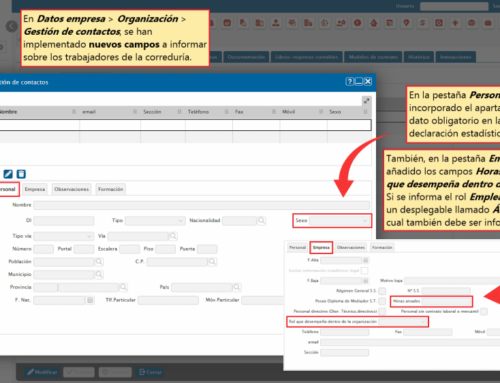Screen dimensions: 500x383
Task: Open the Histórico tab
Action: pyautogui.click(x=419, y=57)
